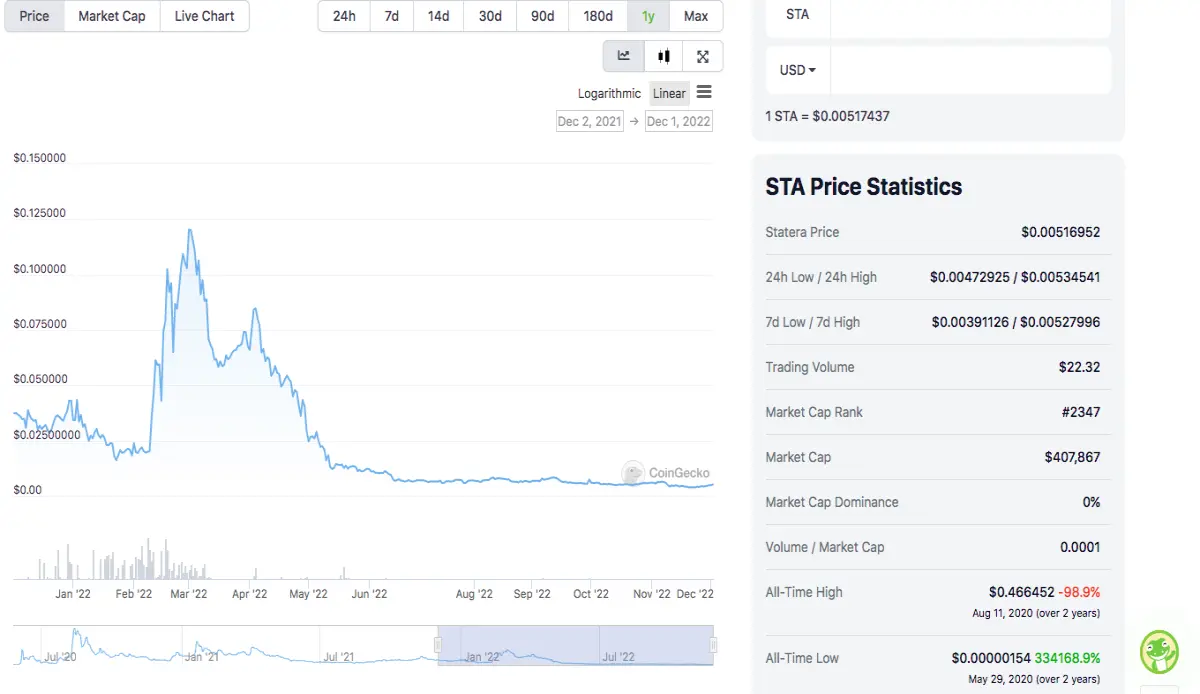The image size is (1200, 694).
Task: Select the 180d time range
Action: pos(598,16)
